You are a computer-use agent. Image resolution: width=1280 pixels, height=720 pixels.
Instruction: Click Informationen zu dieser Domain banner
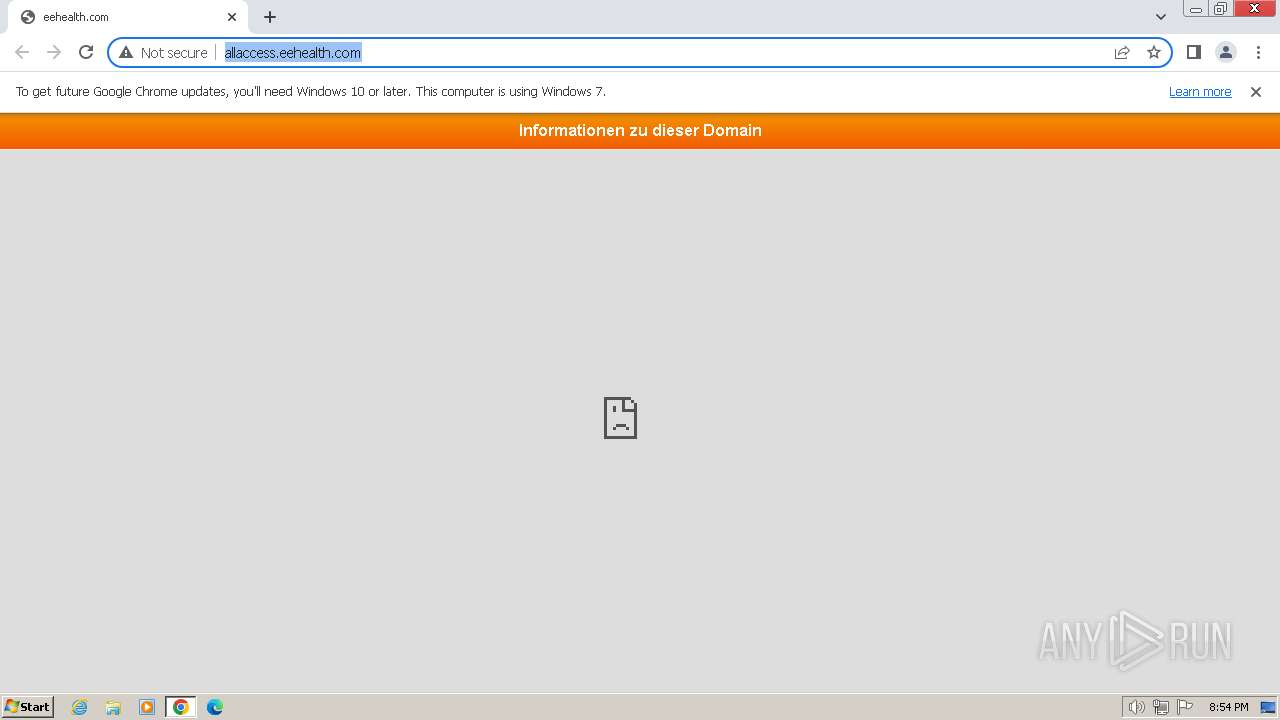click(640, 130)
